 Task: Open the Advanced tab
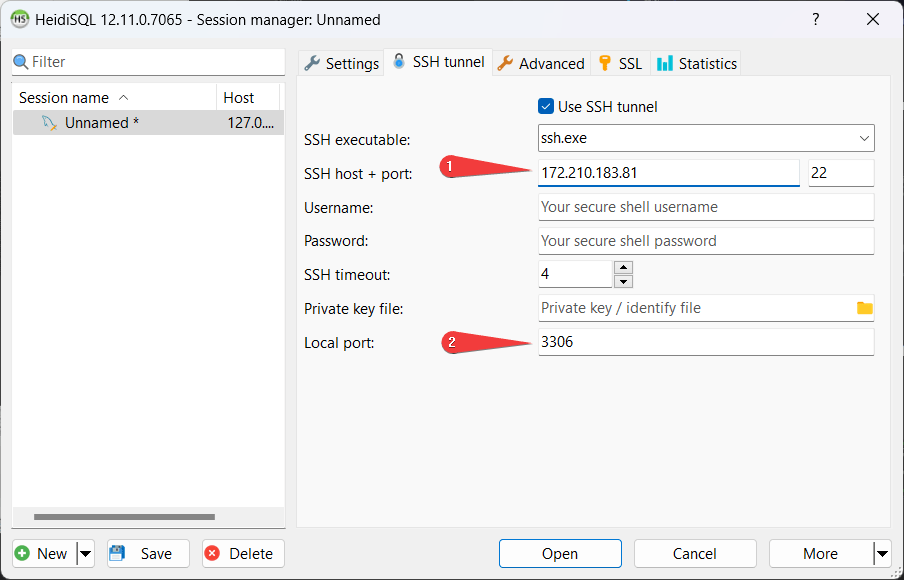pos(540,63)
